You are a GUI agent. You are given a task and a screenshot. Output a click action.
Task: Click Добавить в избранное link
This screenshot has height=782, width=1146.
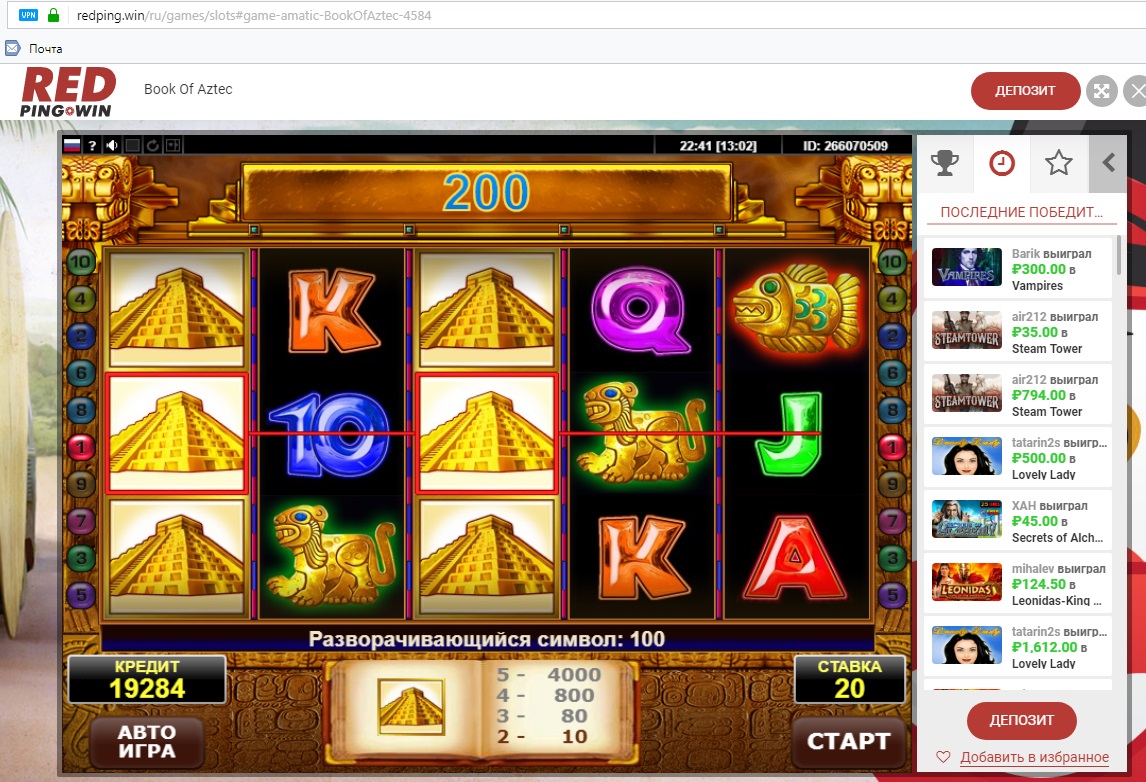[1033, 757]
